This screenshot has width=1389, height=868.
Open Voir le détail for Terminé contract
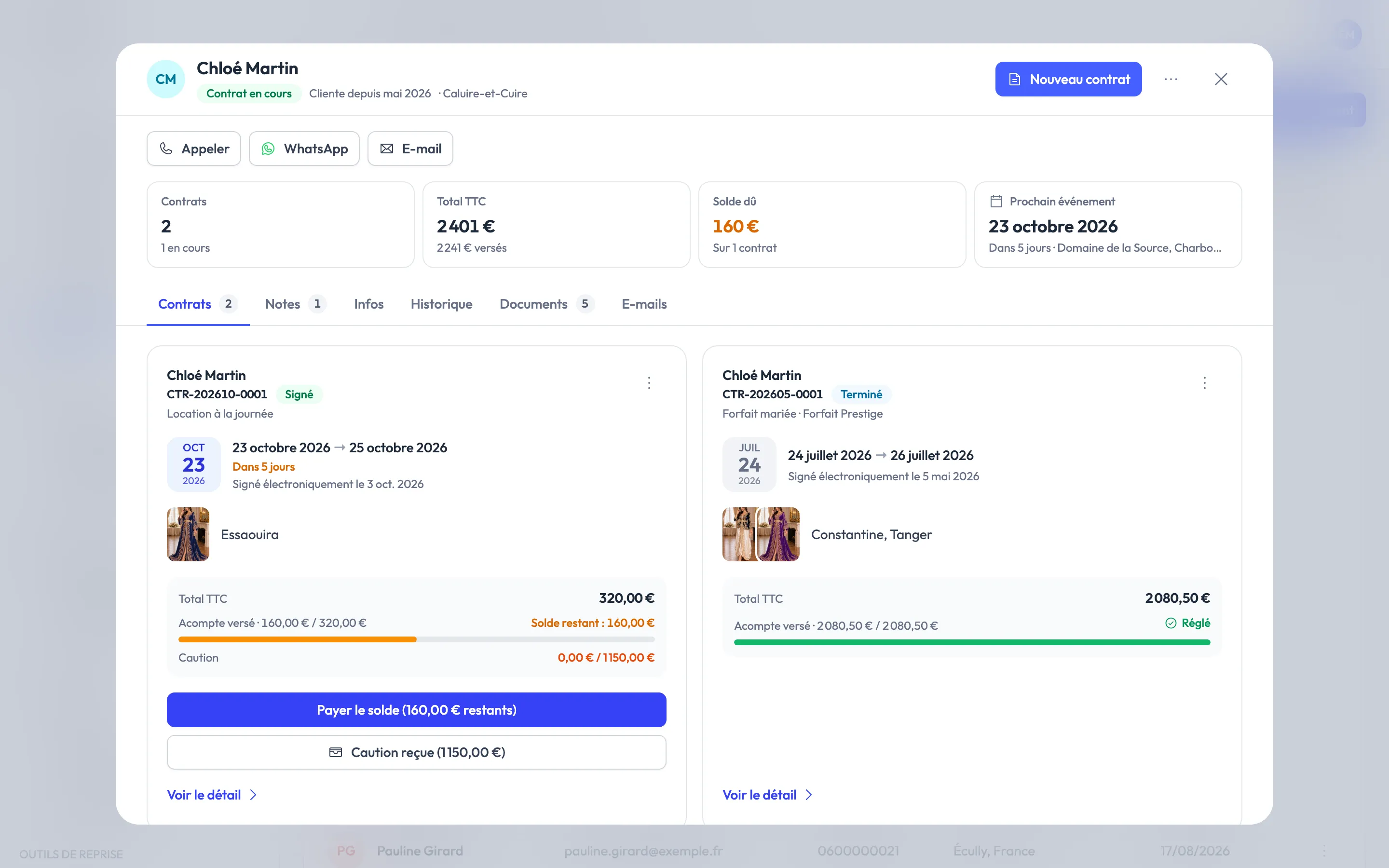[767, 795]
